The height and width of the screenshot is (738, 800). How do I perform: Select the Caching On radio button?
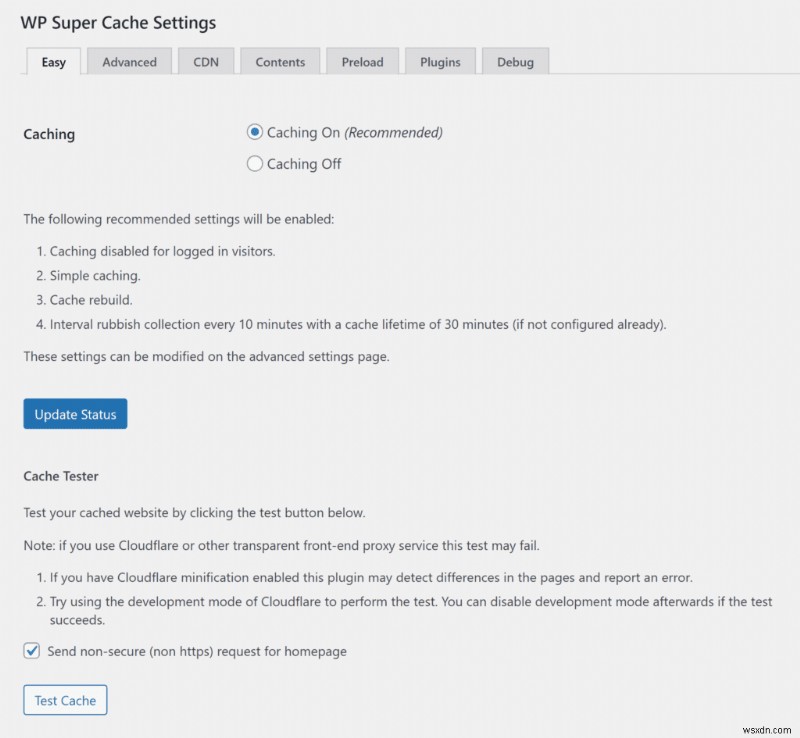[x=255, y=131]
